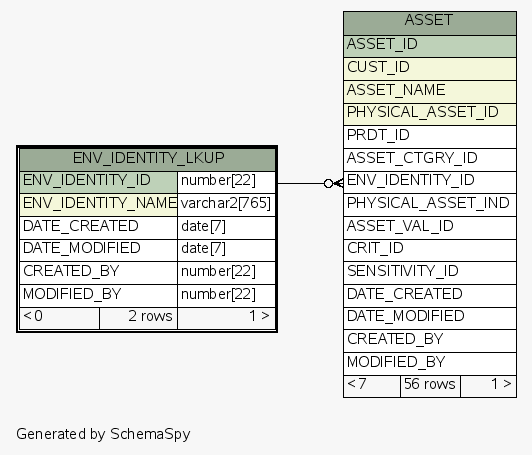This screenshot has height=455, width=532.
Task: Click ASSET's '1 >' children indicator
Action: 489,386
